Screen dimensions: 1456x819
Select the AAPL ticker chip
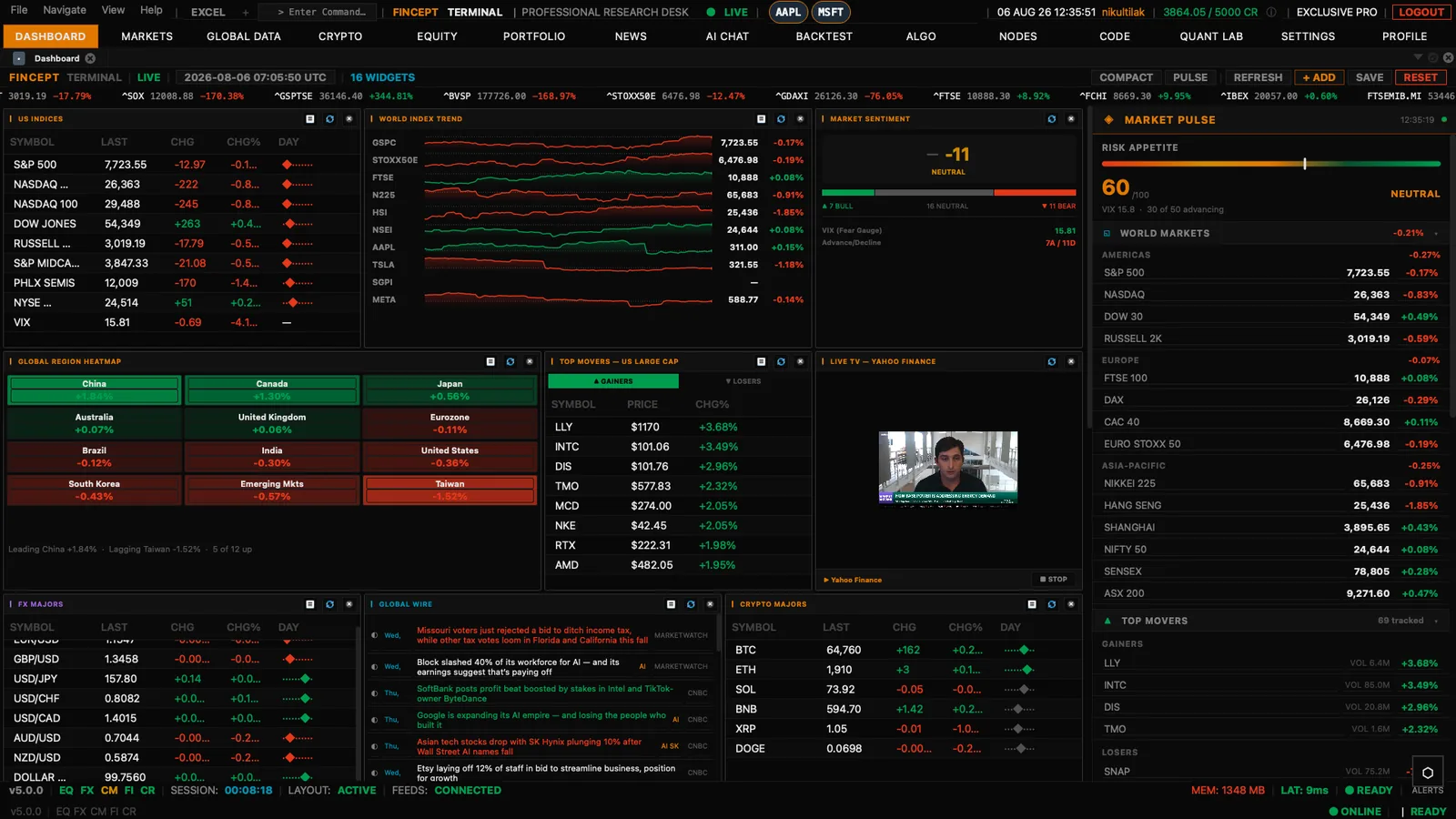(x=788, y=13)
